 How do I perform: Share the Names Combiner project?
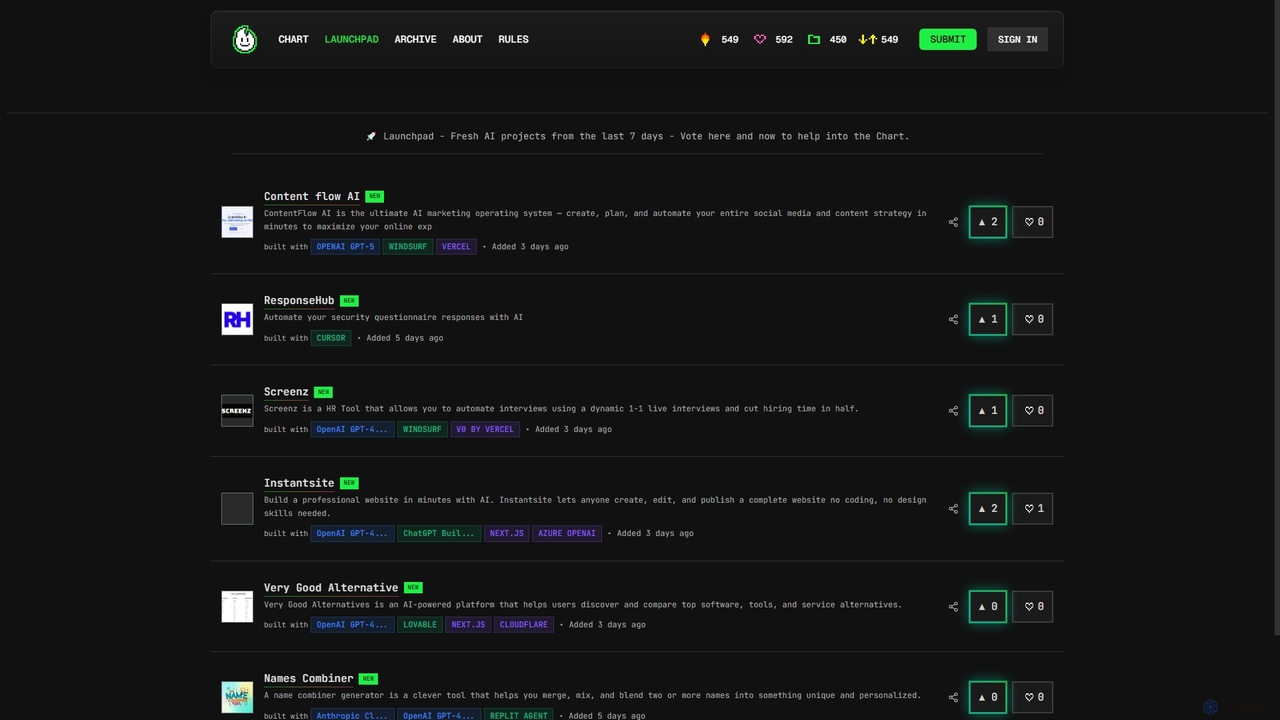(953, 697)
